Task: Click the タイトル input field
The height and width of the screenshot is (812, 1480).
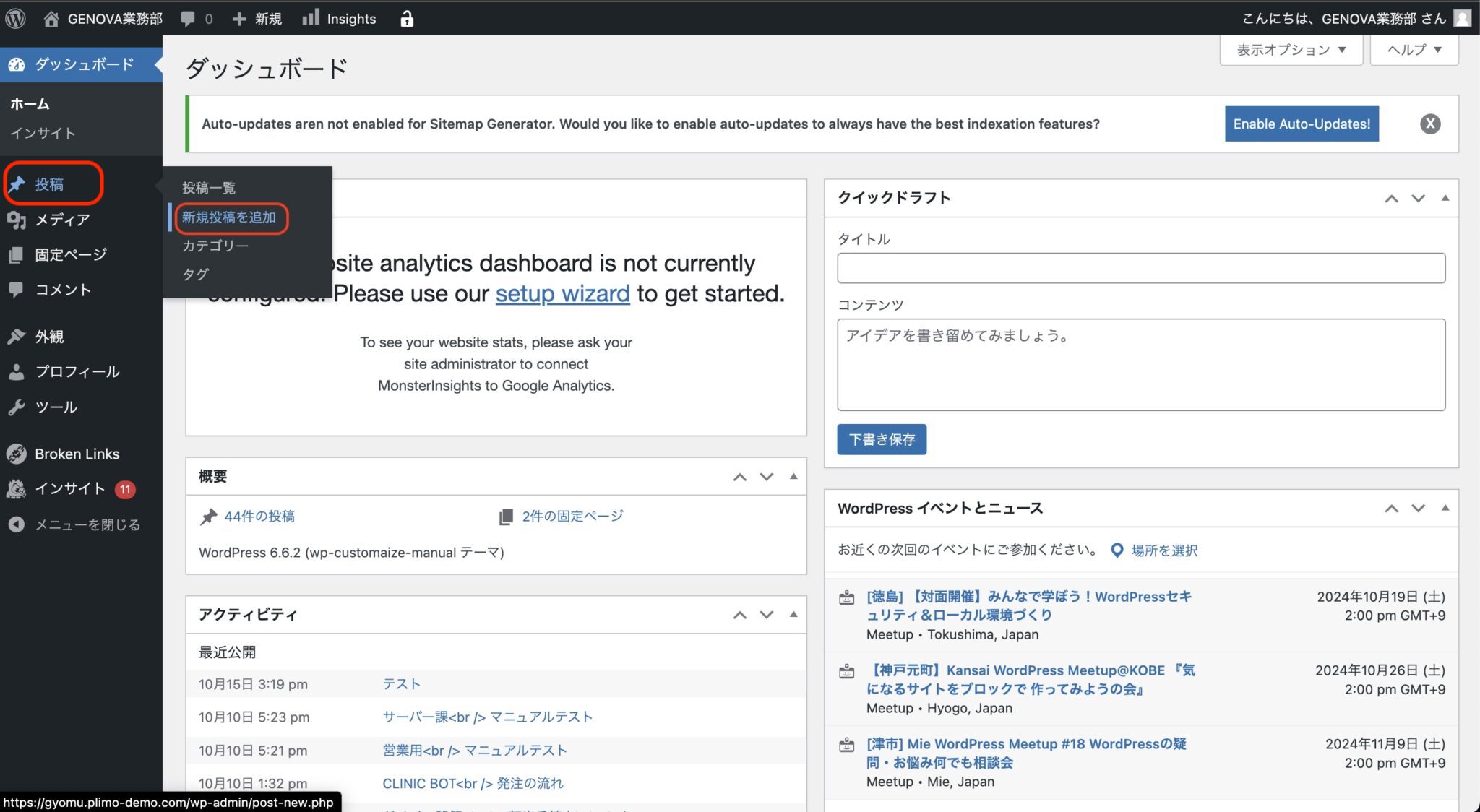Action: point(1140,268)
